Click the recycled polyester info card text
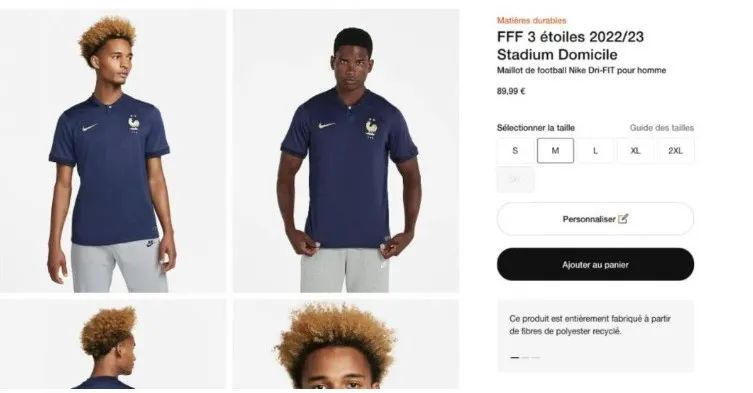This screenshot has height=393, width=753. point(590,325)
